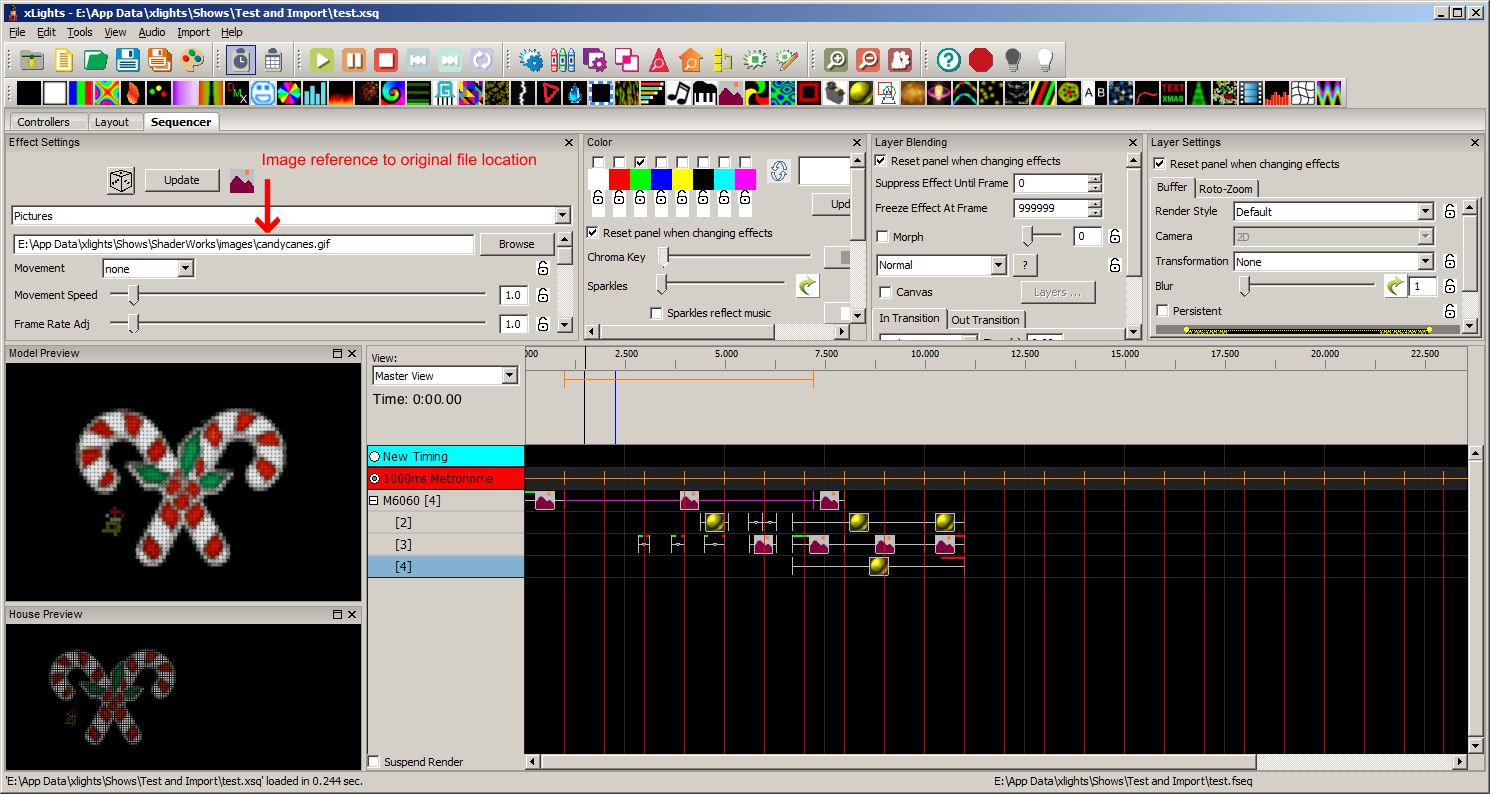This screenshot has width=1490, height=794.
Task: Select the Text XMAS effect icon
Action: (x=1172, y=93)
